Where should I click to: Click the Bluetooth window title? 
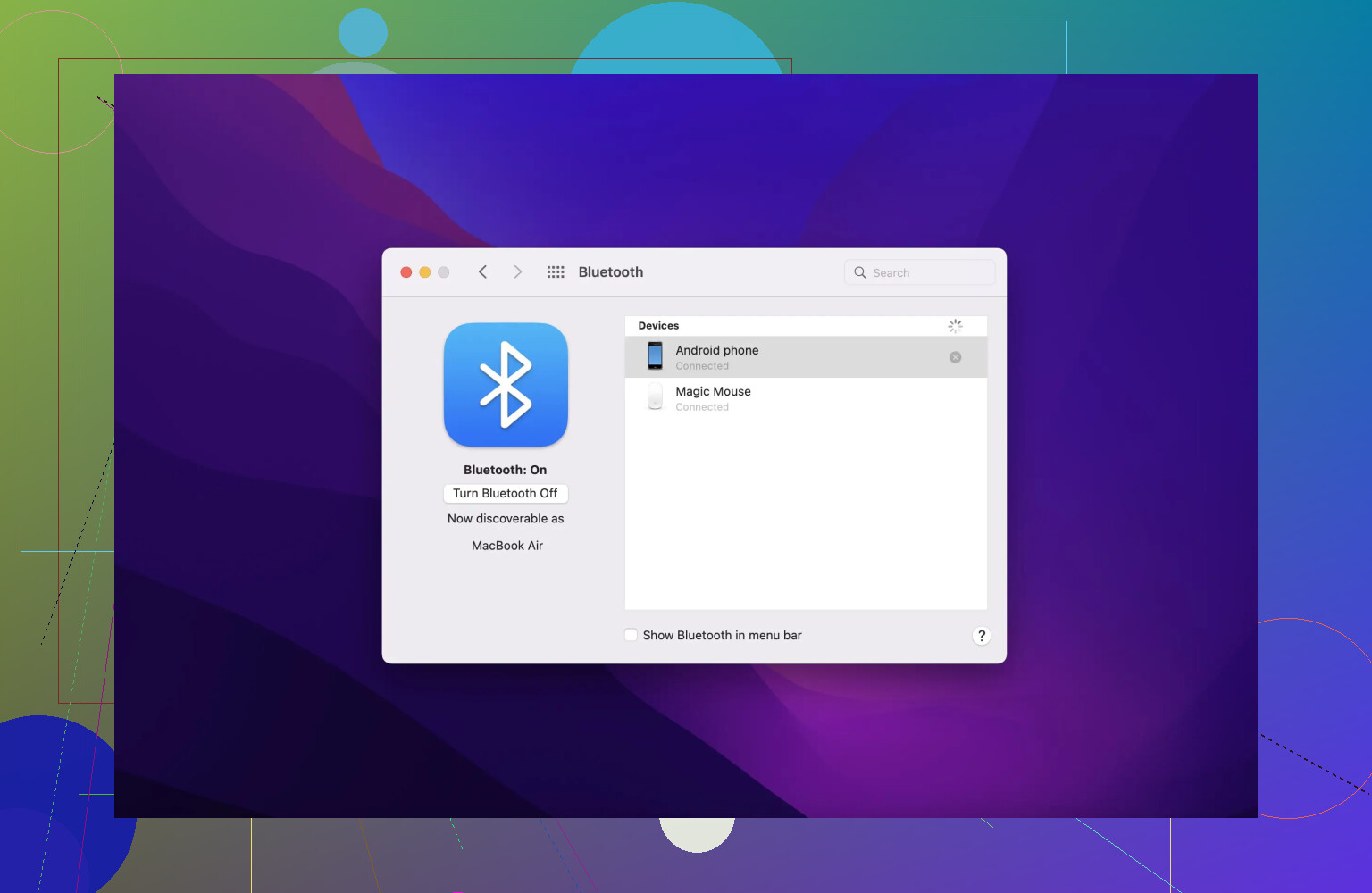coord(611,272)
